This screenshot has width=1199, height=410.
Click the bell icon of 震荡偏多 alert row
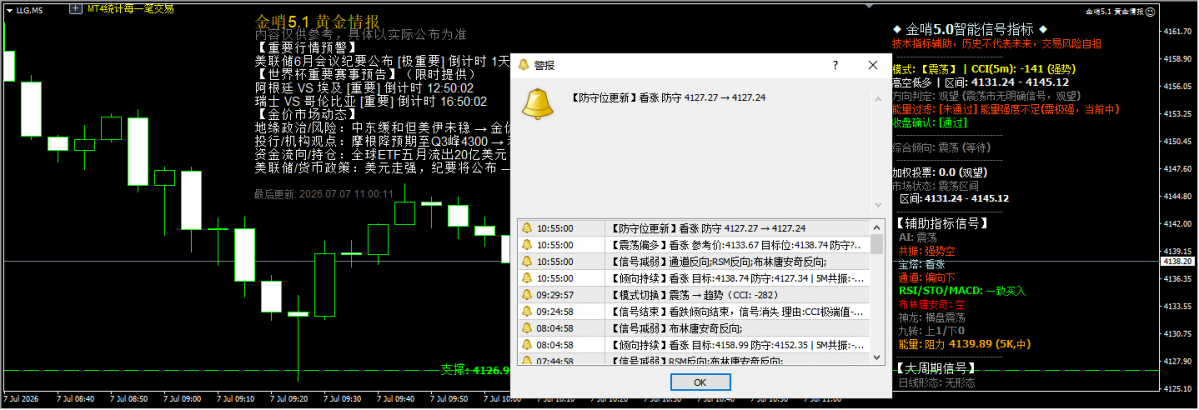coord(526,245)
